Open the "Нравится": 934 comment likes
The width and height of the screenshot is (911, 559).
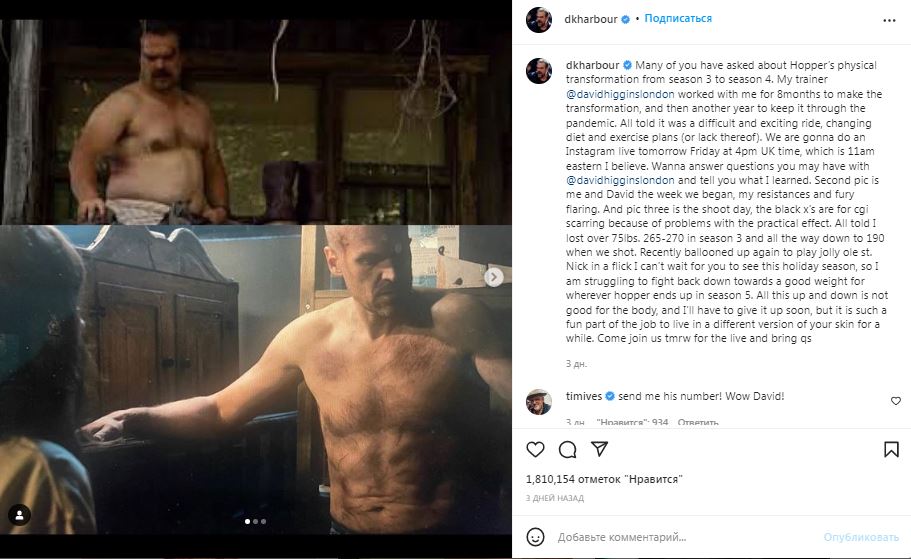click(x=632, y=422)
